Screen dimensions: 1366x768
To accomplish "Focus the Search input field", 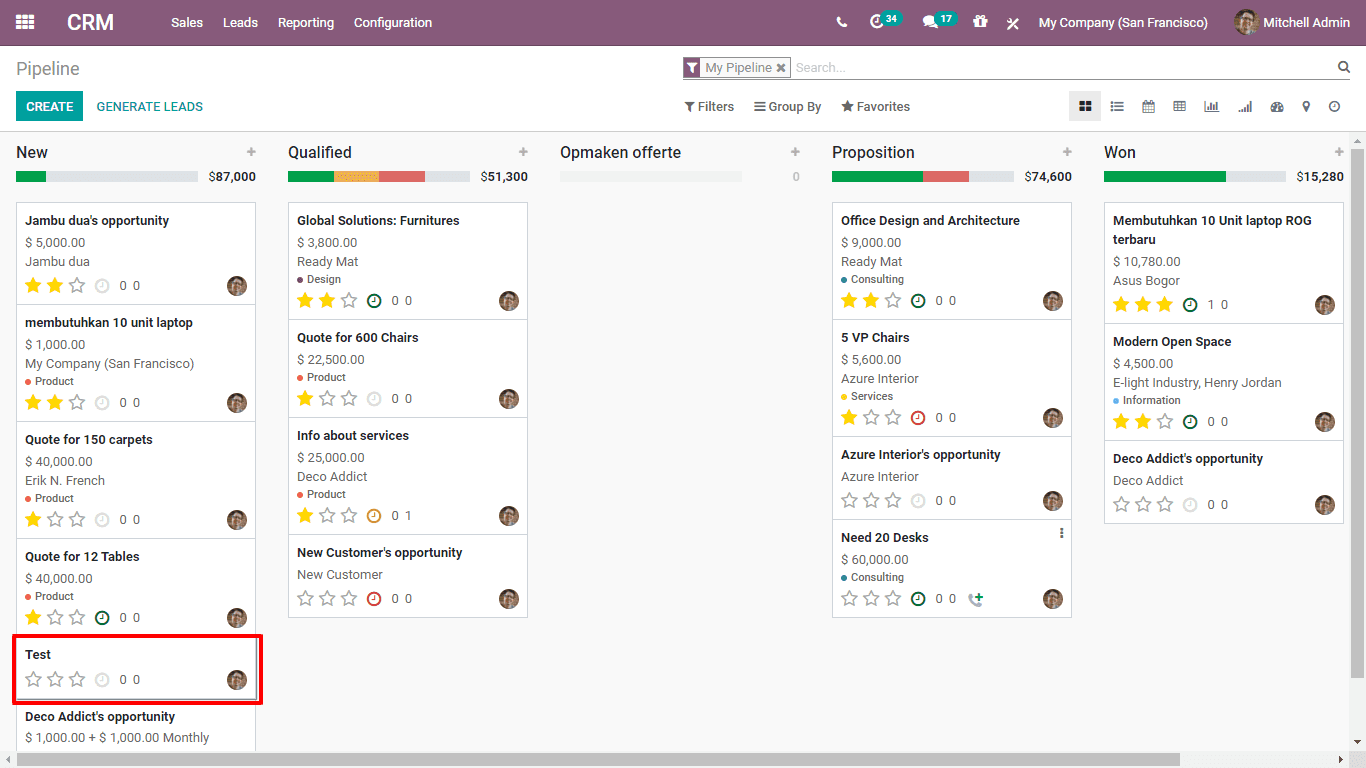I will (1064, 68).
